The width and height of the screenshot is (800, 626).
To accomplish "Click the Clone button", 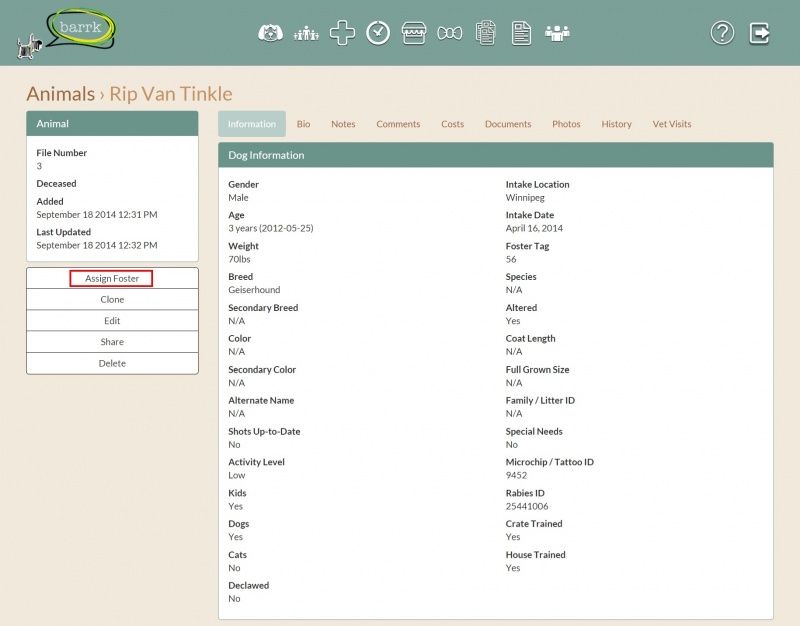I will [x=112, y=299].
